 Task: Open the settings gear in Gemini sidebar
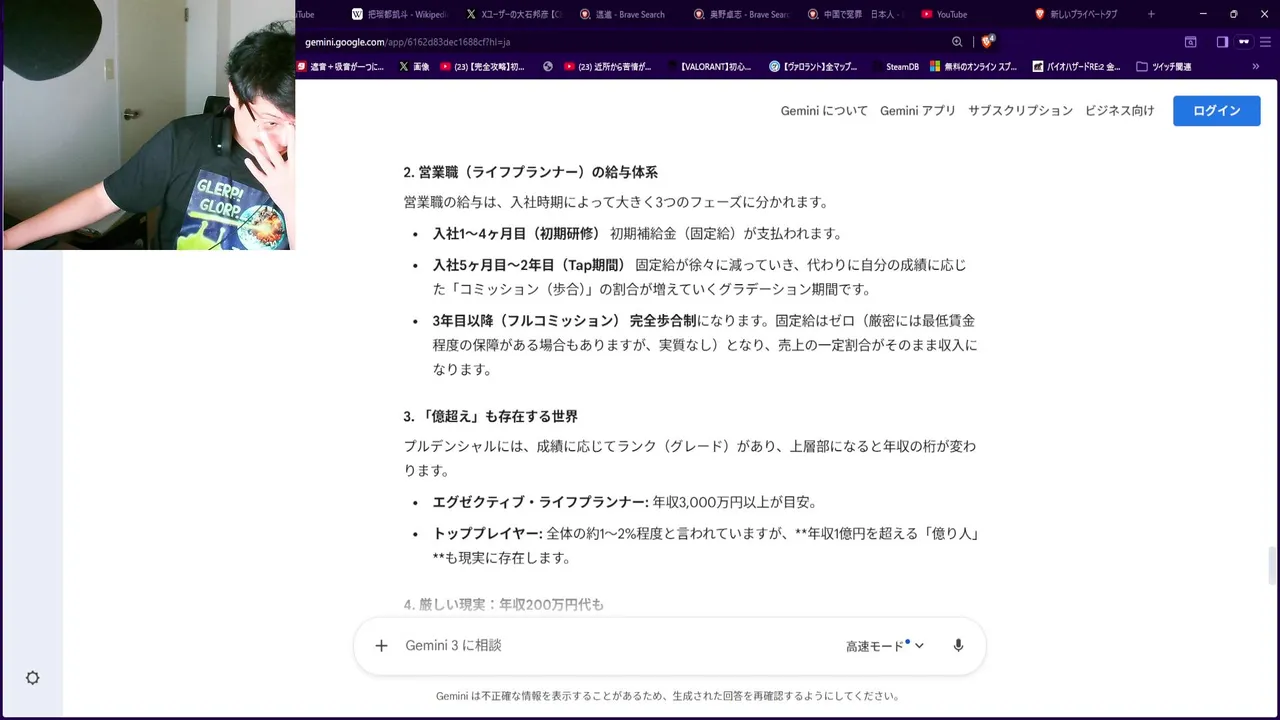33,678
